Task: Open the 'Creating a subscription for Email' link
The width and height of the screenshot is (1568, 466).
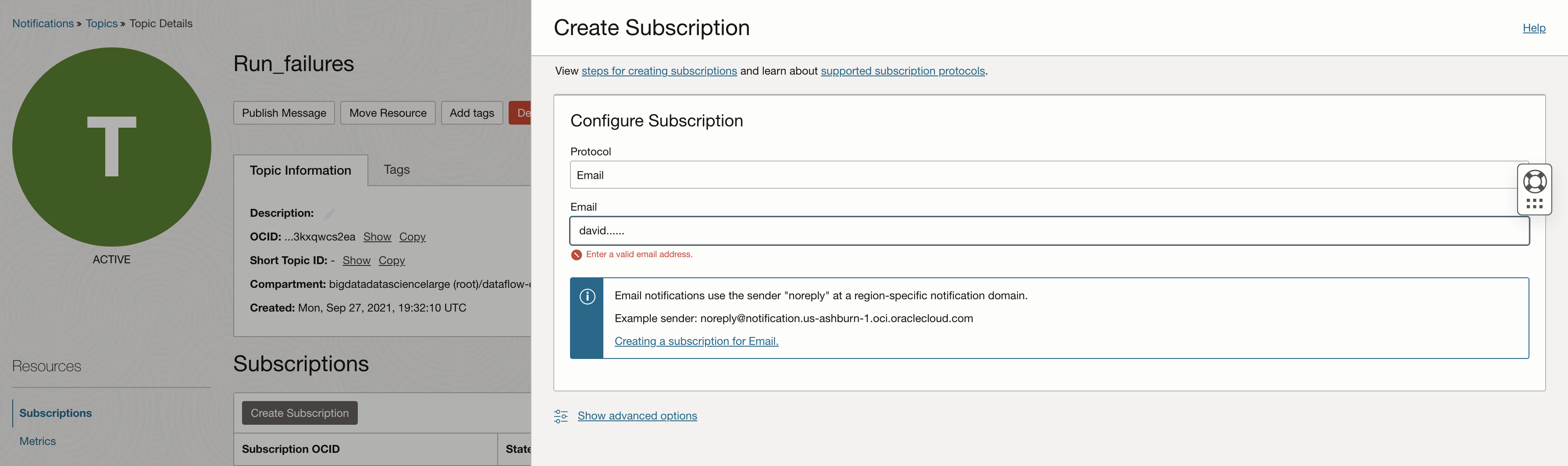Action: tap(696, 341)
